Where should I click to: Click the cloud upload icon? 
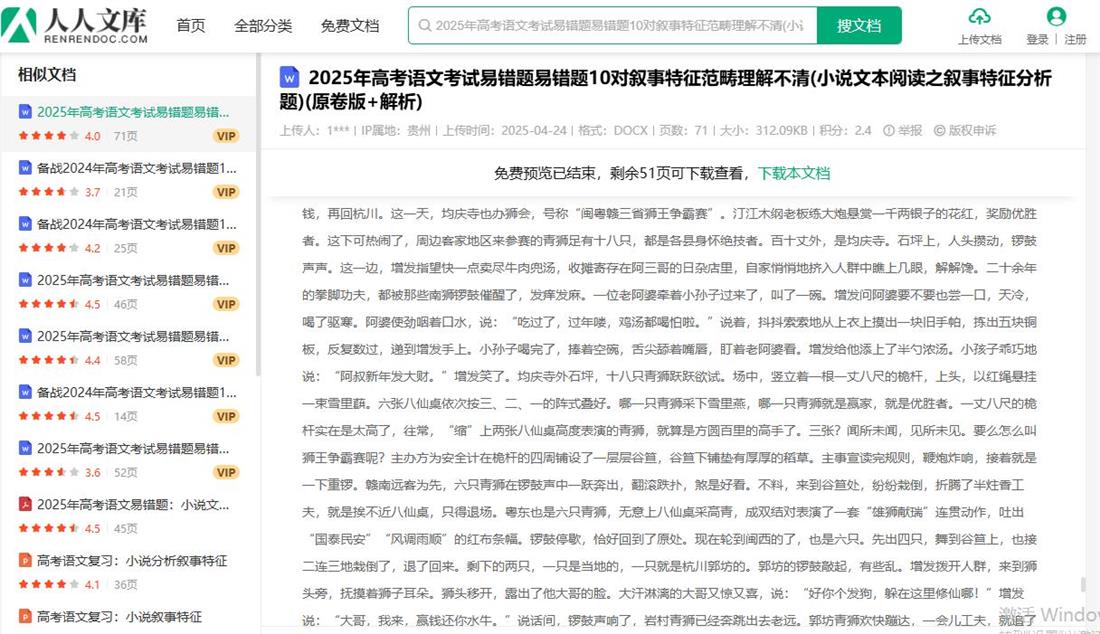click(x=979, y=17)
